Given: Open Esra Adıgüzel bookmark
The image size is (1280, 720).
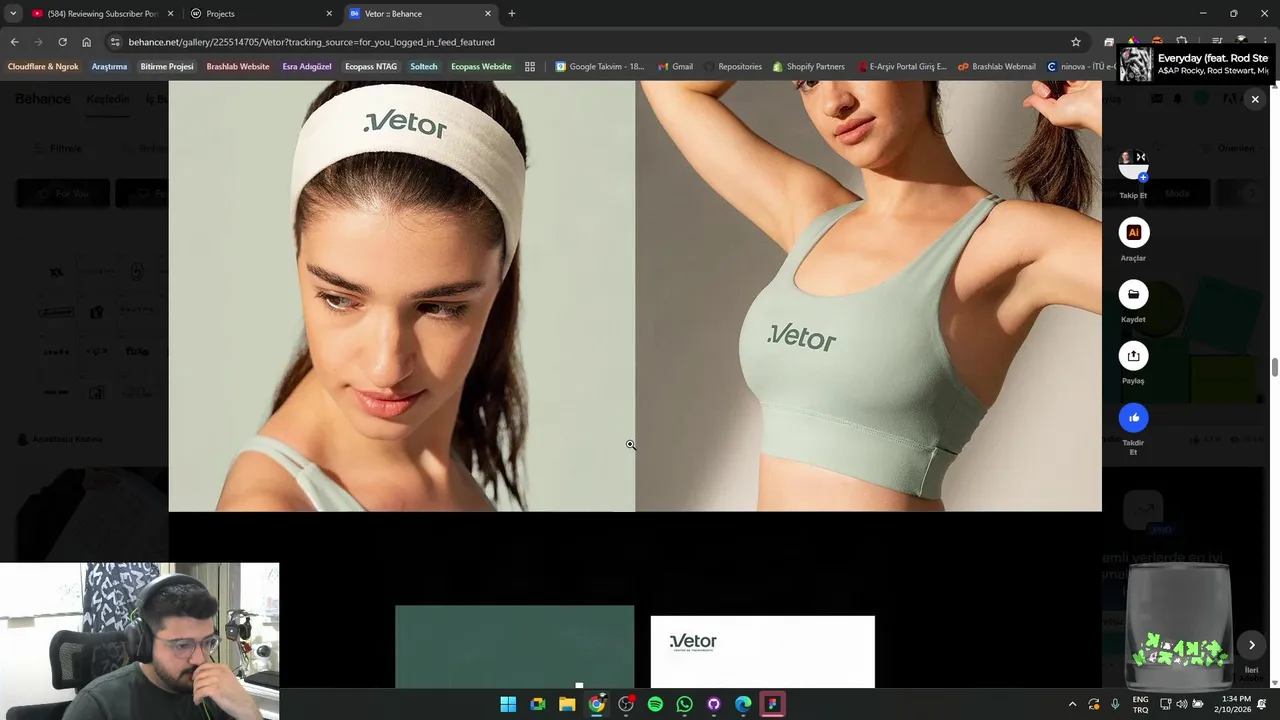Looking at the screenshot, I should point(307,67).
